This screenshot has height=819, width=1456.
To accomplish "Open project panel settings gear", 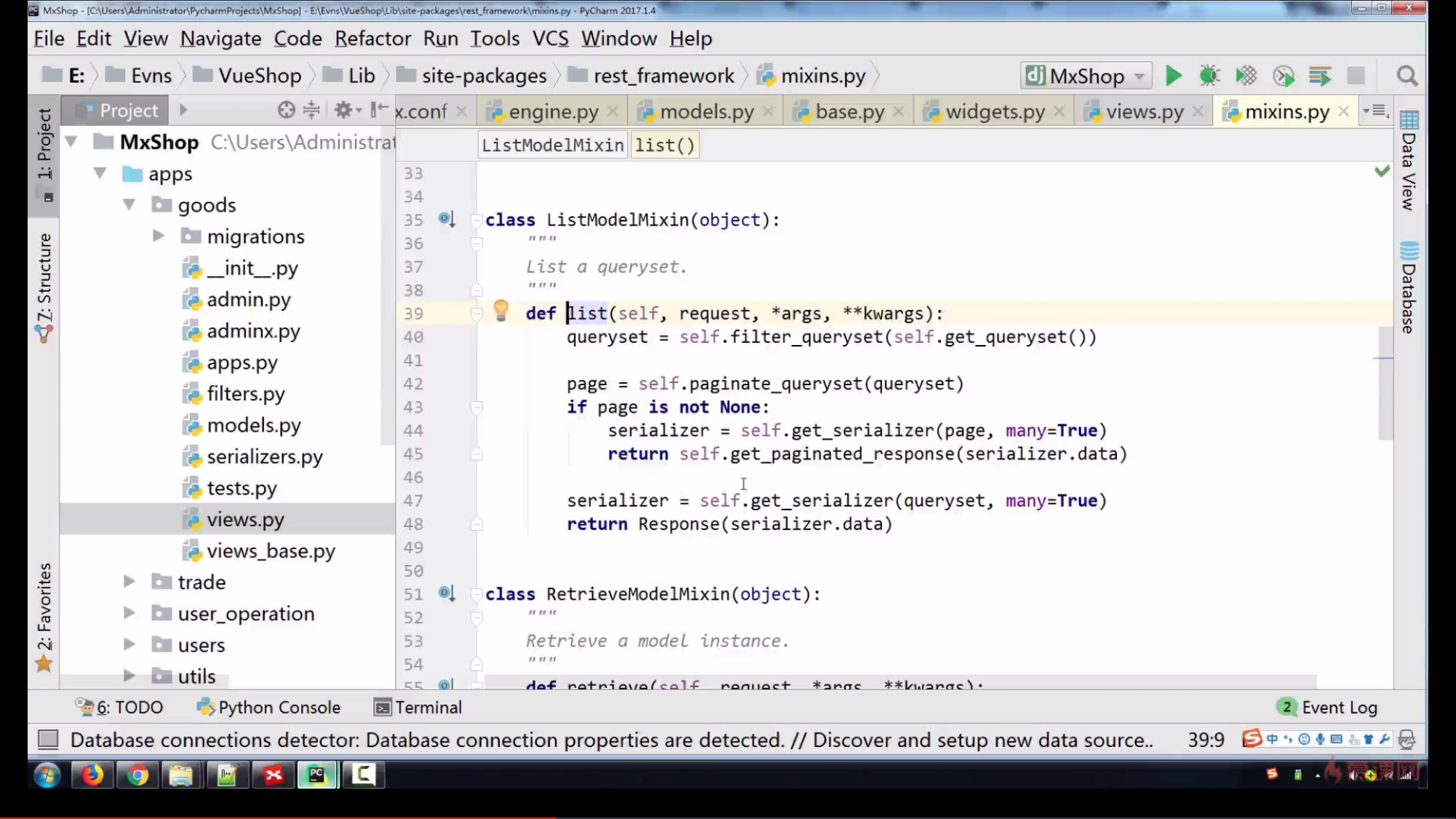I will (343, 110).
